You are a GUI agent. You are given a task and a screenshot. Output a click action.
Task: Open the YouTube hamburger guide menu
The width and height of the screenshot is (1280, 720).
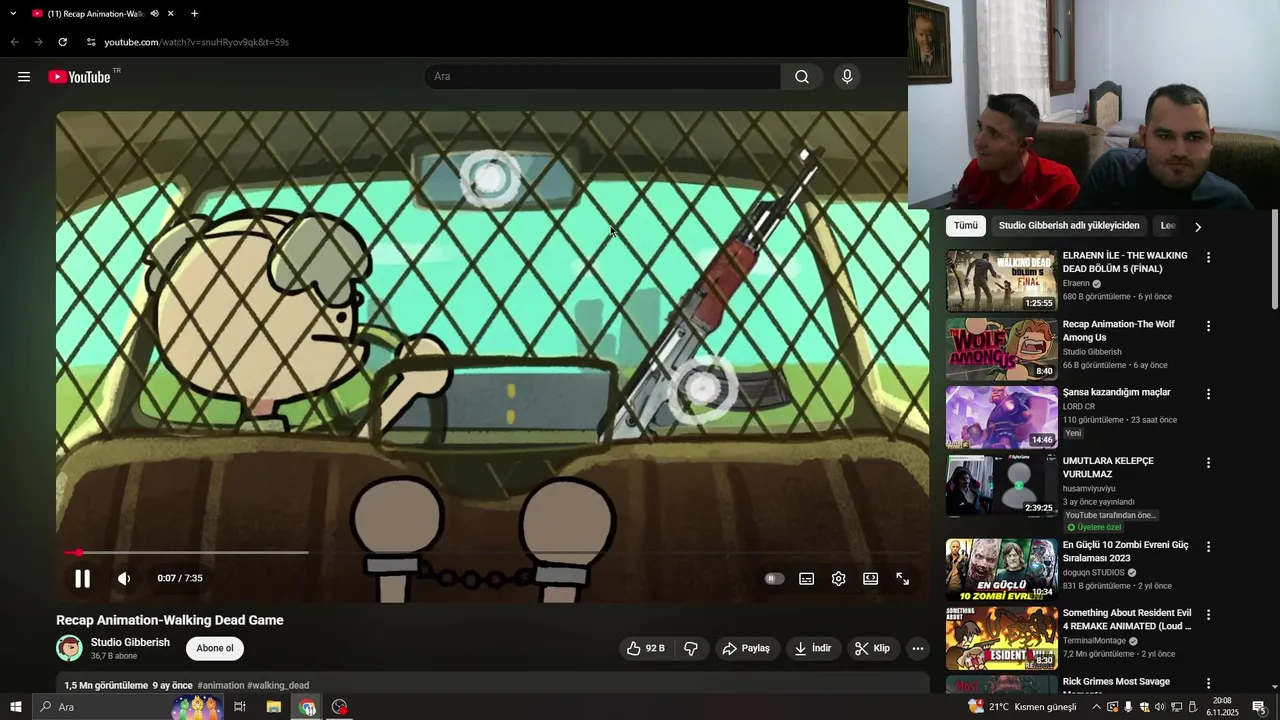[x=24, y=77]
